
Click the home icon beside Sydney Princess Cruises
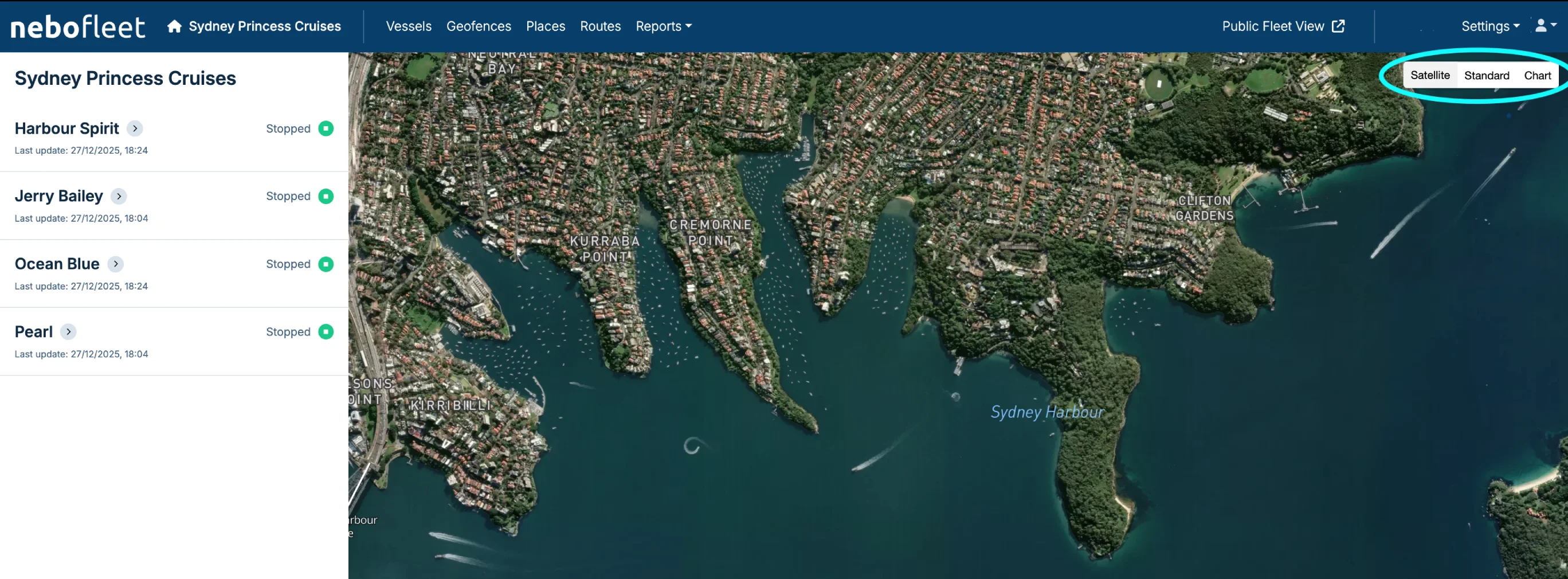(175, 26)
